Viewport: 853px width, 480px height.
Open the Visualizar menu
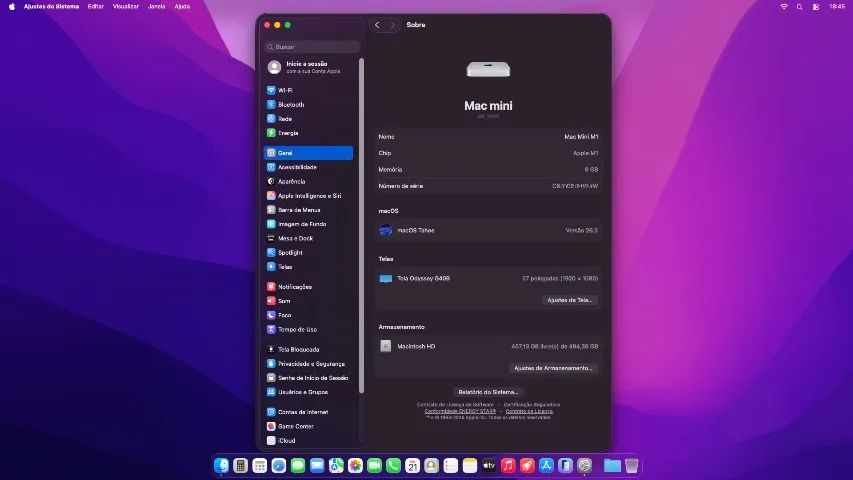click(126, 7)
